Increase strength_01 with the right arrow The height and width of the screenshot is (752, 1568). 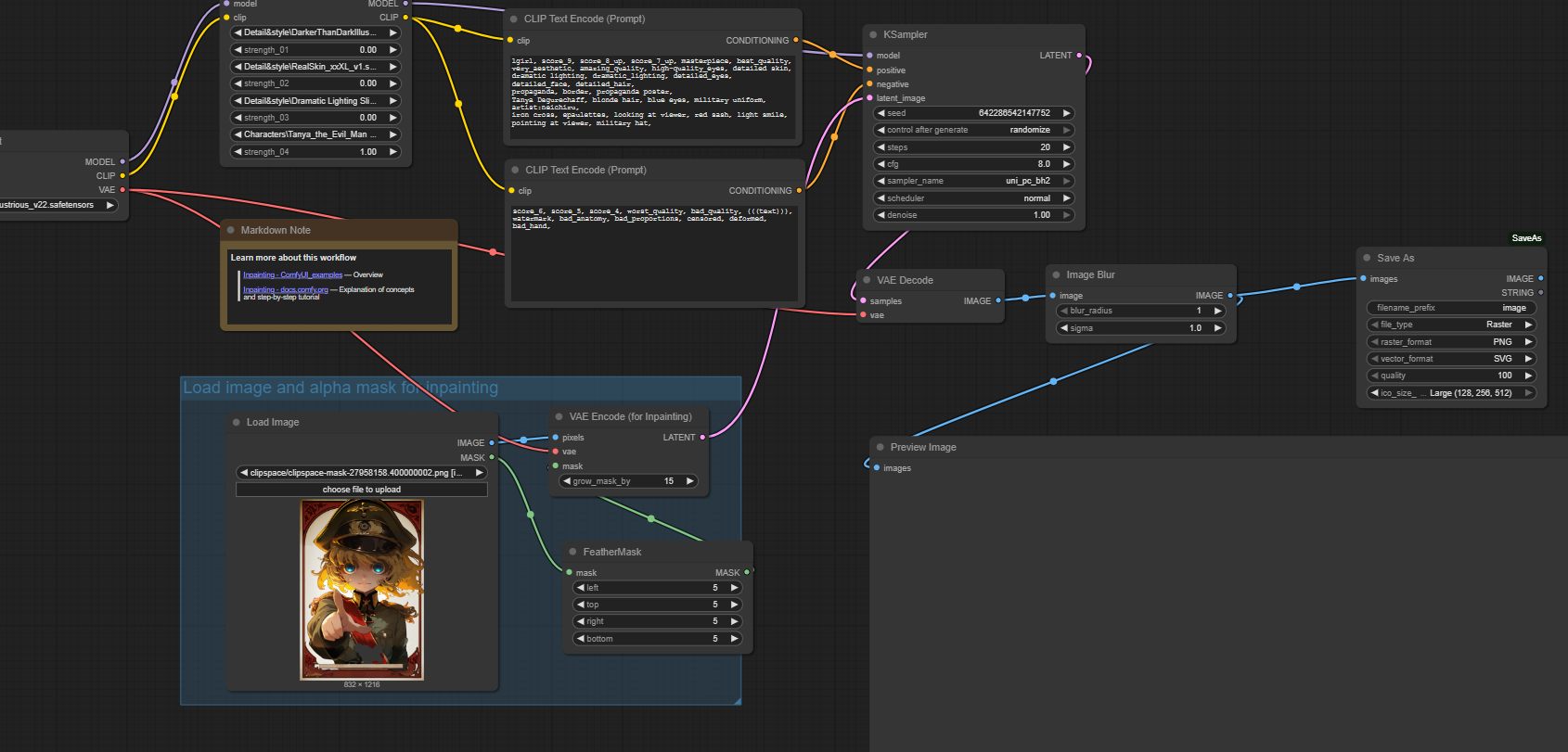click(x=392, y=50)
